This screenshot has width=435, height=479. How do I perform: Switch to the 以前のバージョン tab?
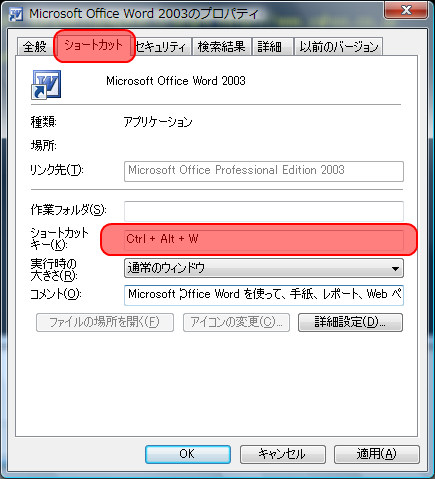[x=338, y=47]
